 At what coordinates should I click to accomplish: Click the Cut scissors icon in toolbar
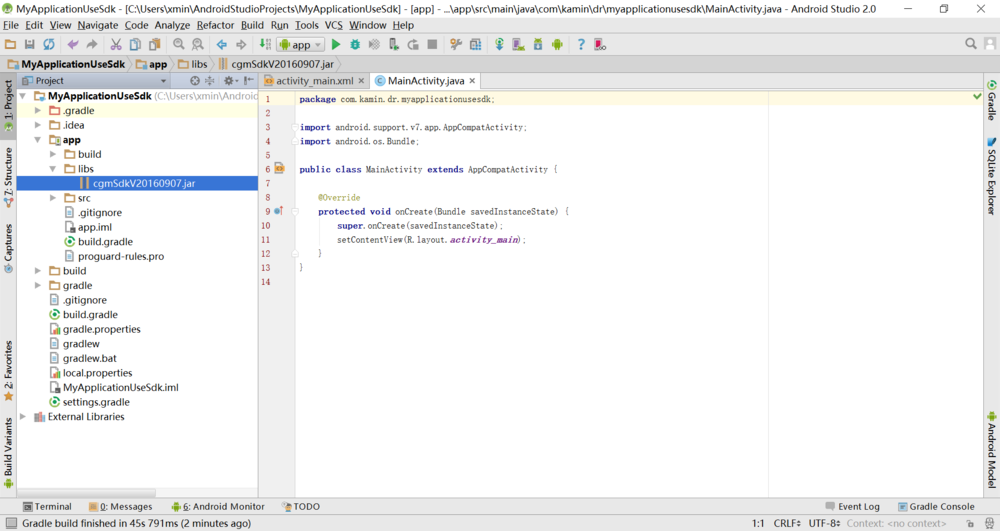click(x=115, y=45)
